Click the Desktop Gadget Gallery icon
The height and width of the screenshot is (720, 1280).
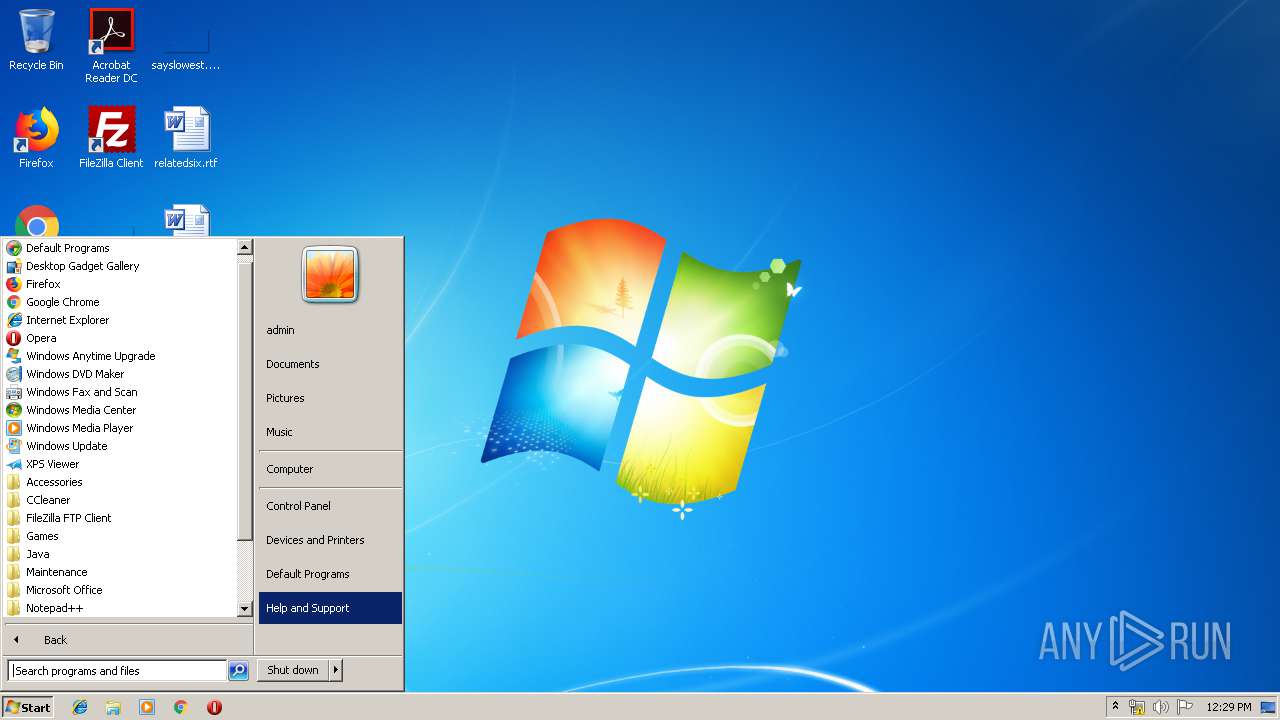[x=14, y=266]
